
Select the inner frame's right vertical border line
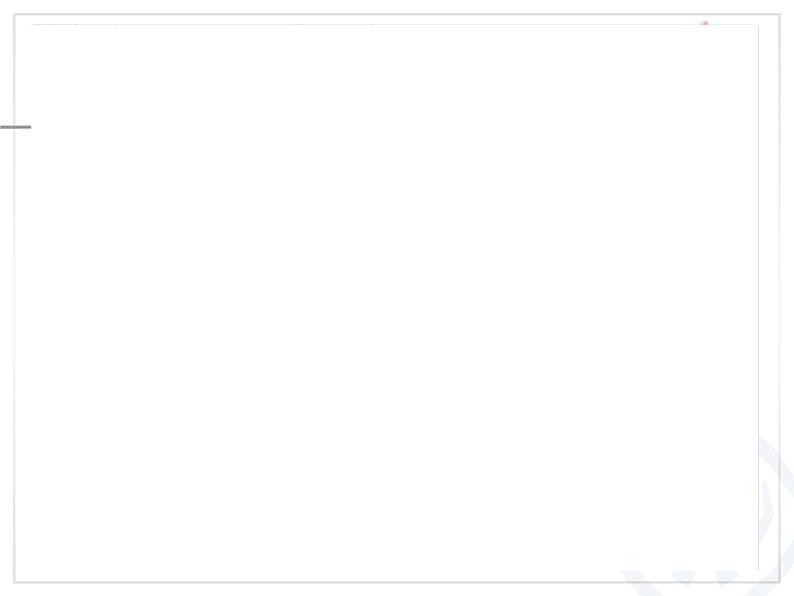coord(759,298)
